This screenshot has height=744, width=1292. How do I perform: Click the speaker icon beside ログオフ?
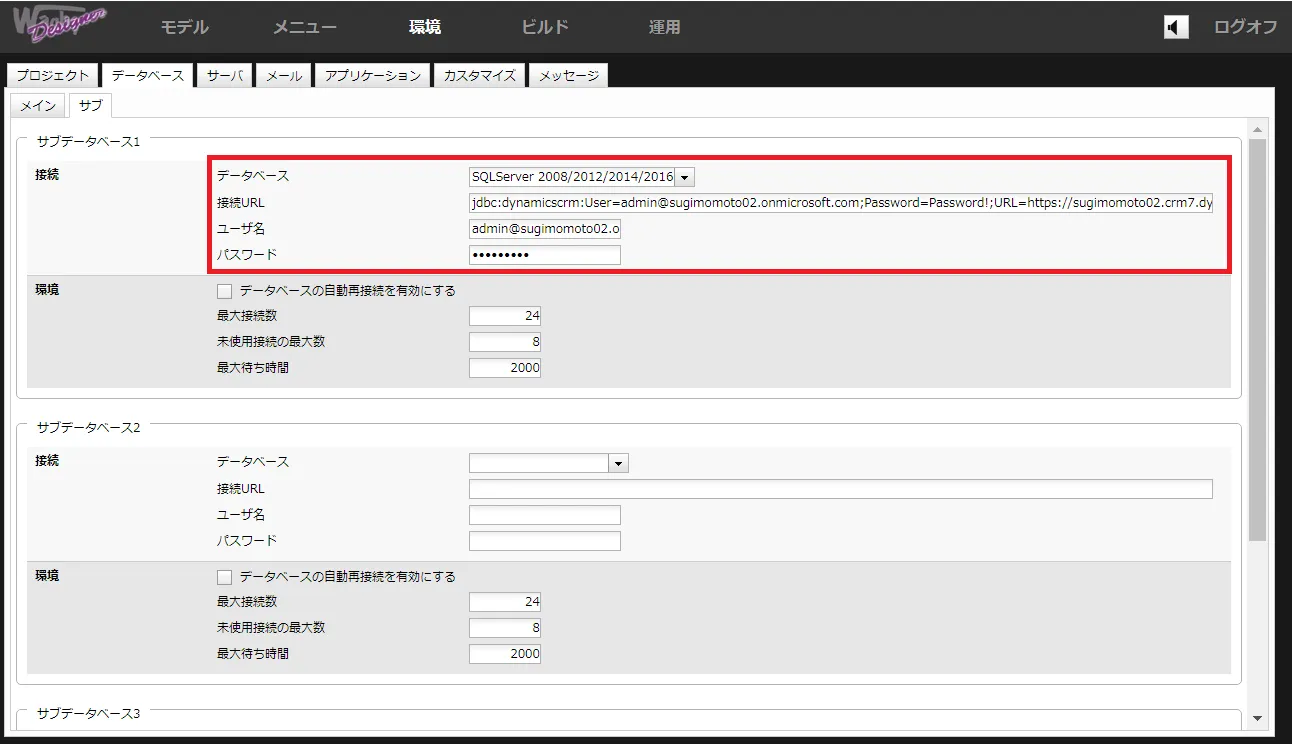[x=1176, y=27]
